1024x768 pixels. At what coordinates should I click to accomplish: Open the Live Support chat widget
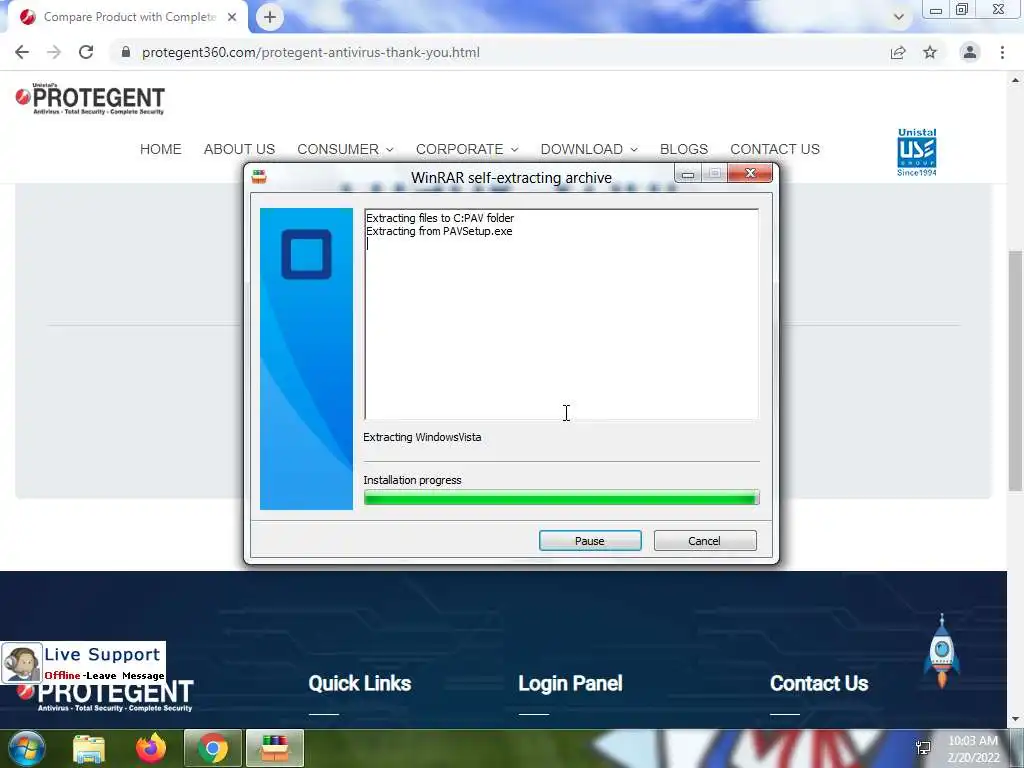coord(83,663)
